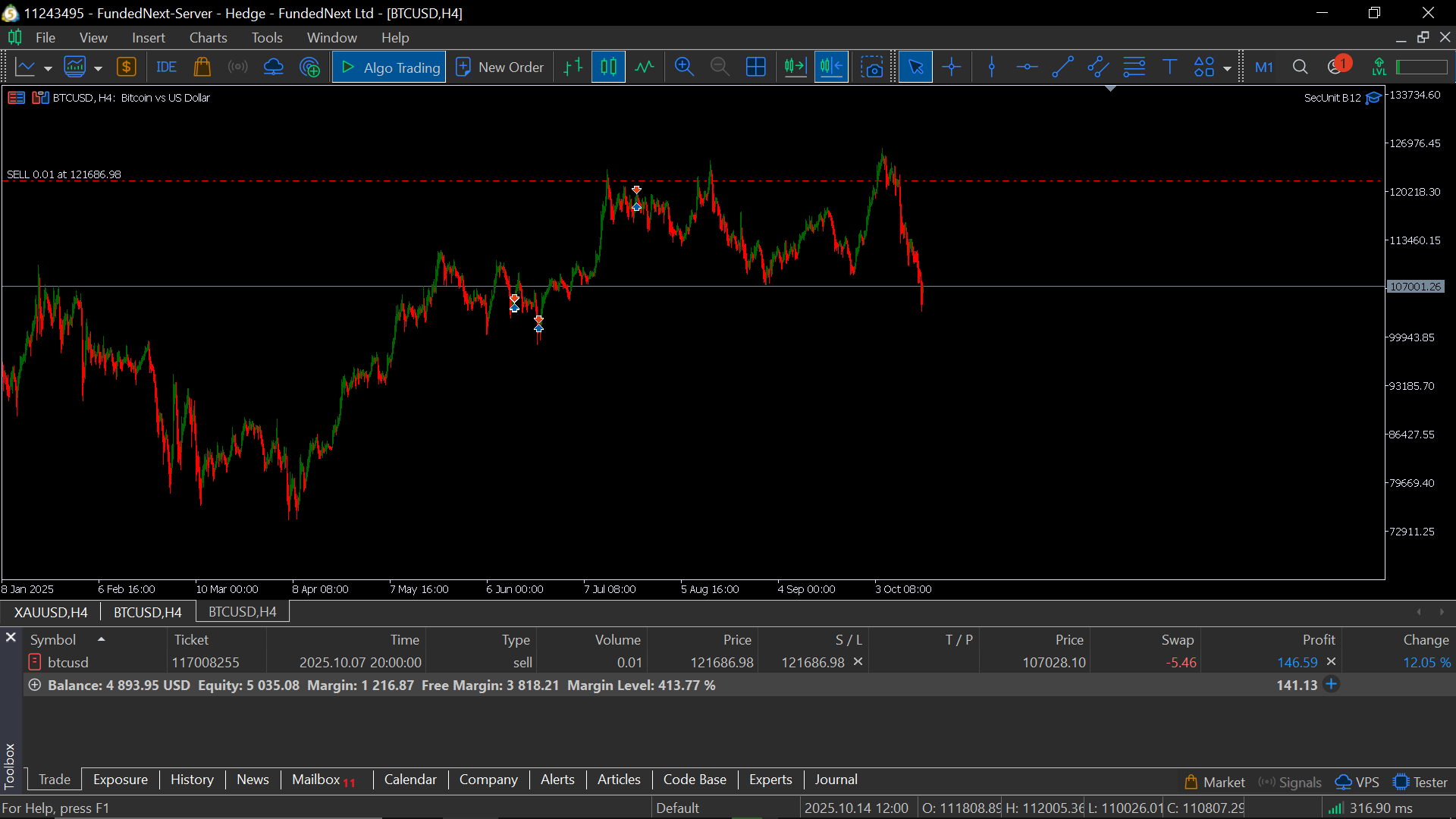Open the Charts menu
Viewport: 1456px width, 819px height.
tap(208, 38)
